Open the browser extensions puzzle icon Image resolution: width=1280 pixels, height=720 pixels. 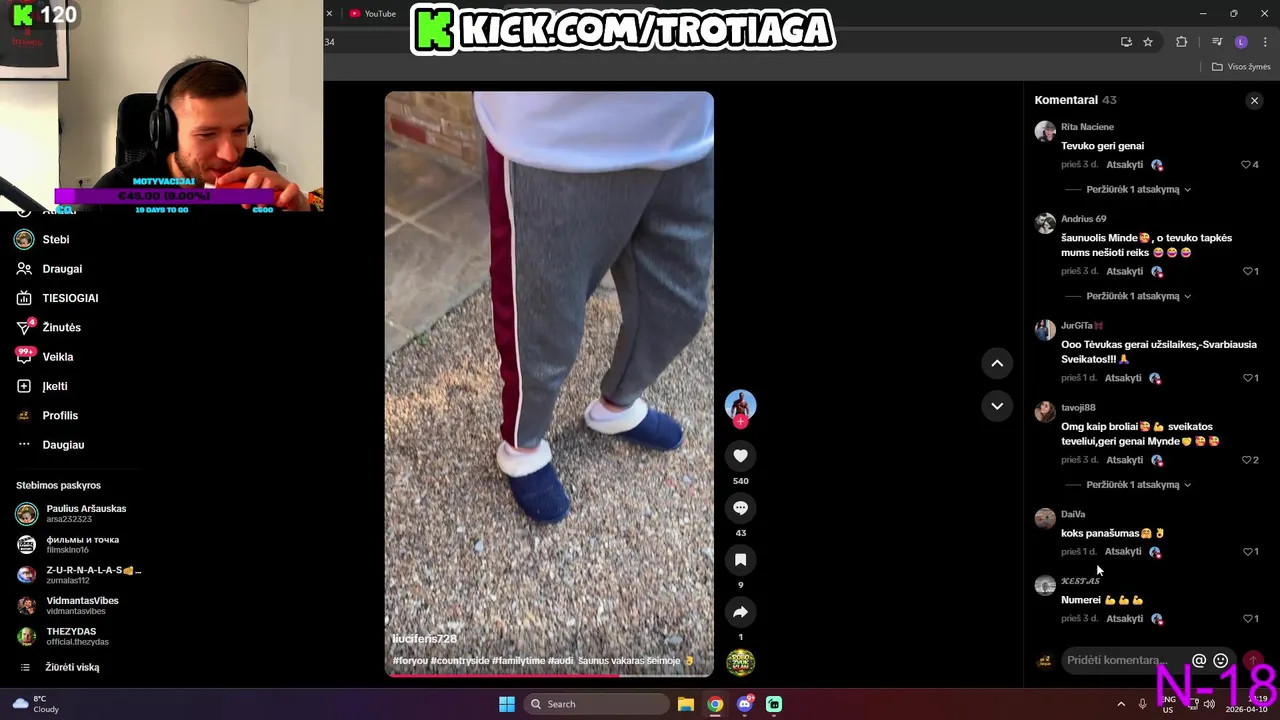point(1182,42)
